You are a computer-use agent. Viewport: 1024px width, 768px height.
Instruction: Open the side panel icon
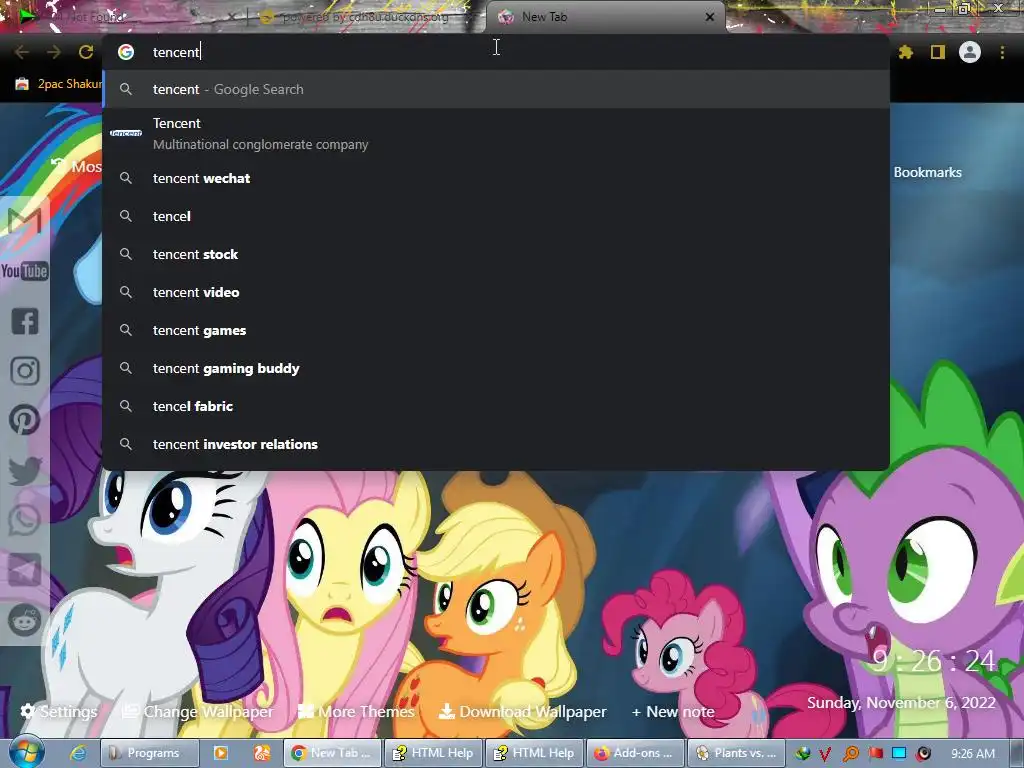coord(938,52)
